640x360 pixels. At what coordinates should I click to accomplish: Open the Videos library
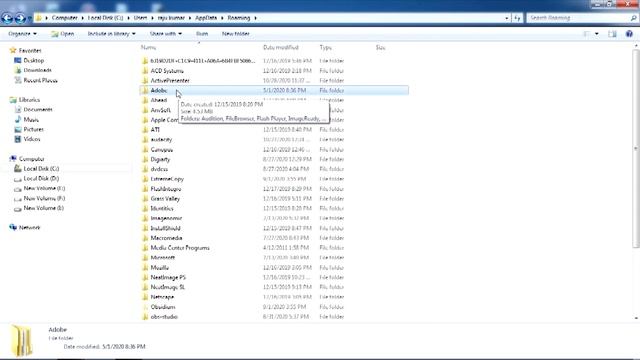pyautogui.click(x=32, y=139)
